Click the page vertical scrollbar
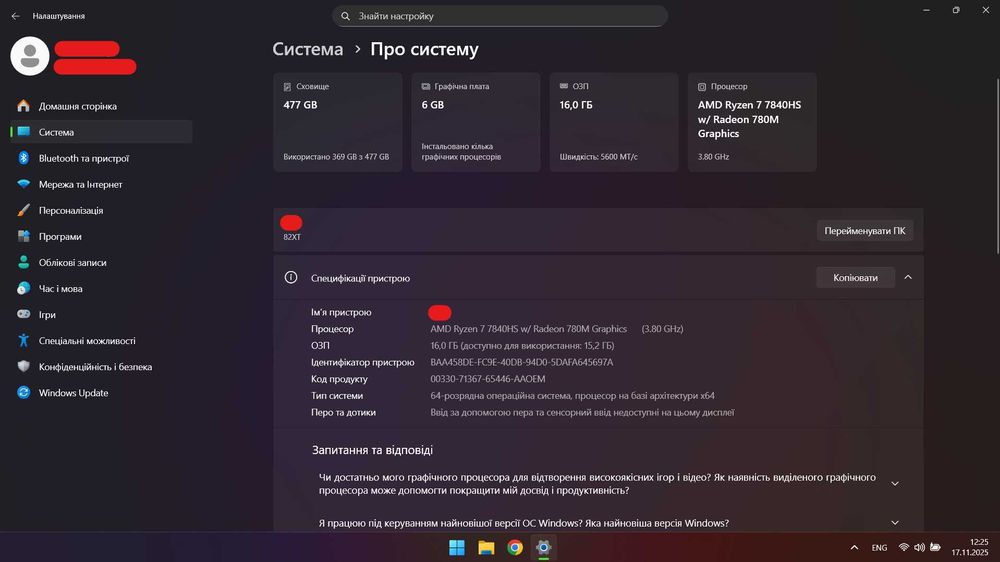 [996, 166]
